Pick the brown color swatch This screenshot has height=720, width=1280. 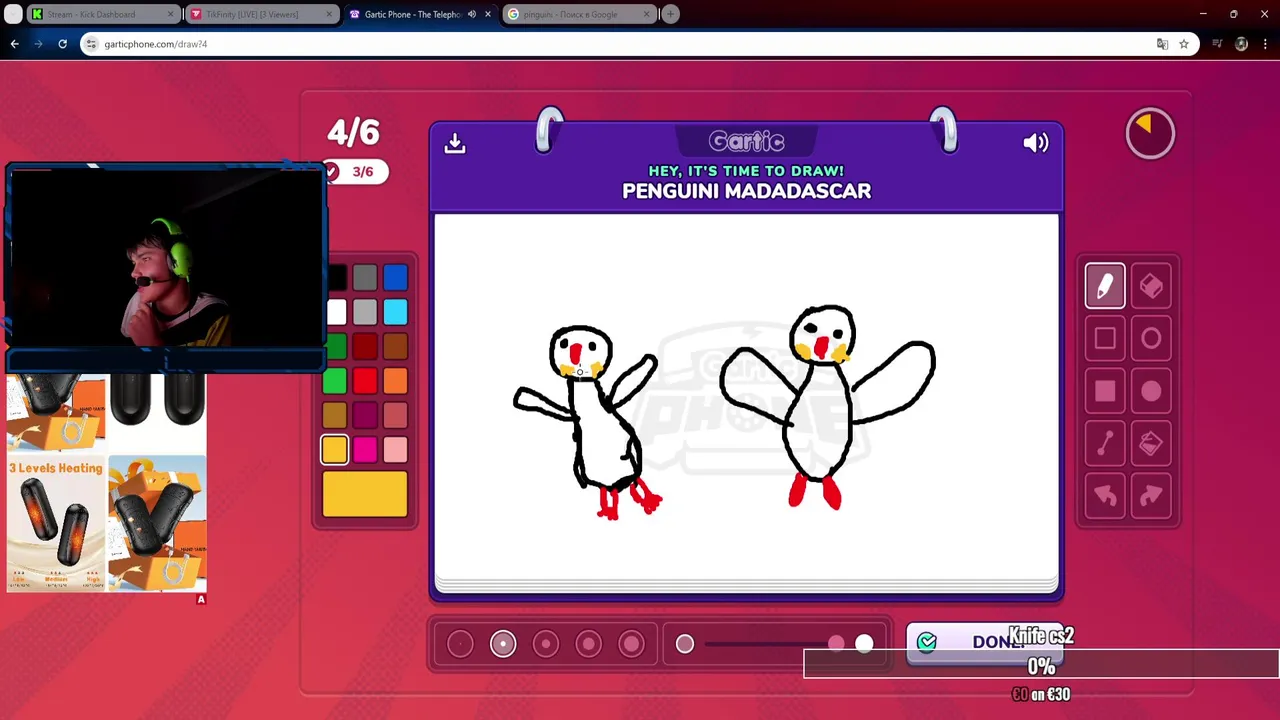pyautogui.click(x=395, y=347)
